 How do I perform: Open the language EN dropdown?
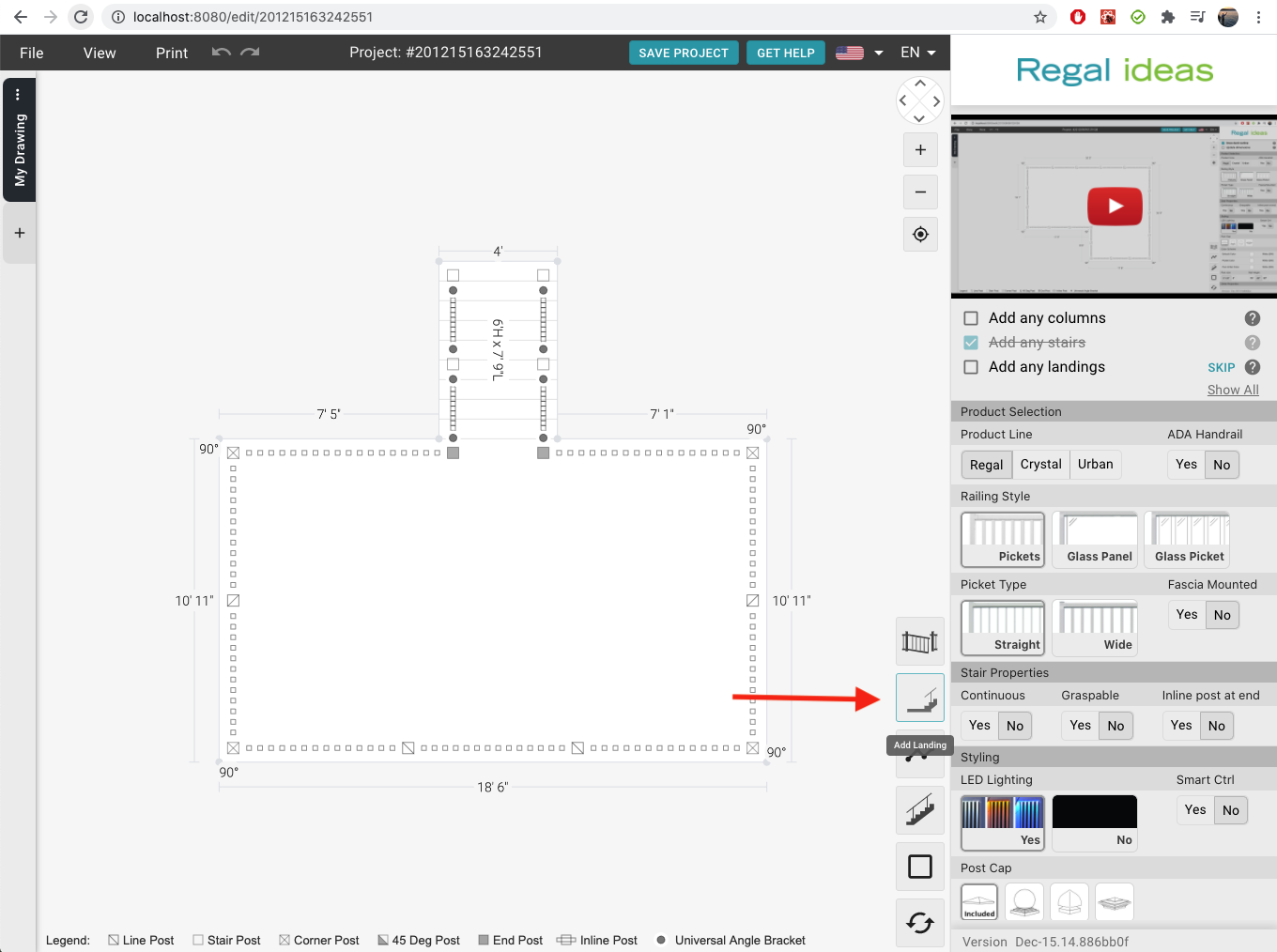tap(917, 53)
